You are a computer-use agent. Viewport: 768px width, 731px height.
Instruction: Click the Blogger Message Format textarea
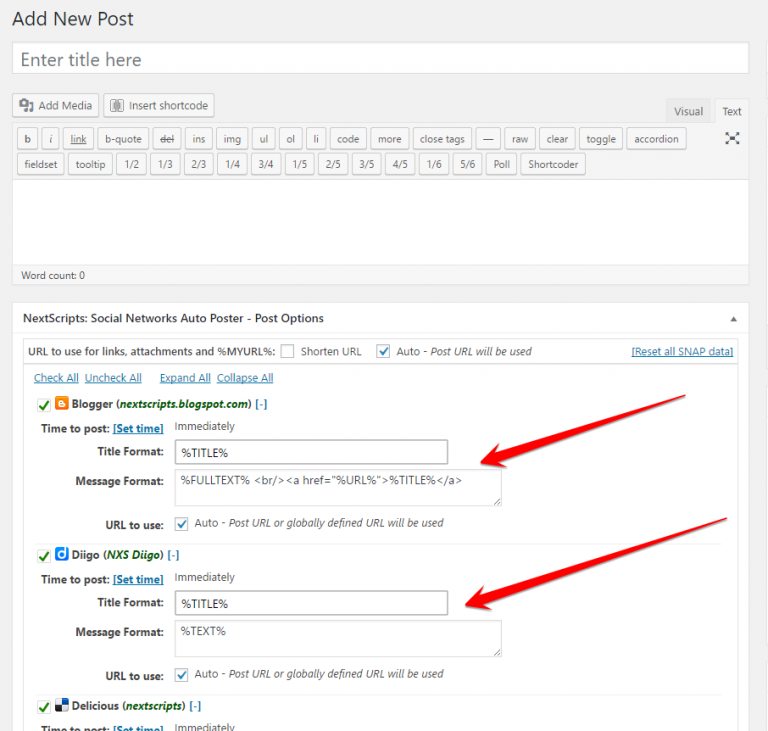[x=338, y=487]
